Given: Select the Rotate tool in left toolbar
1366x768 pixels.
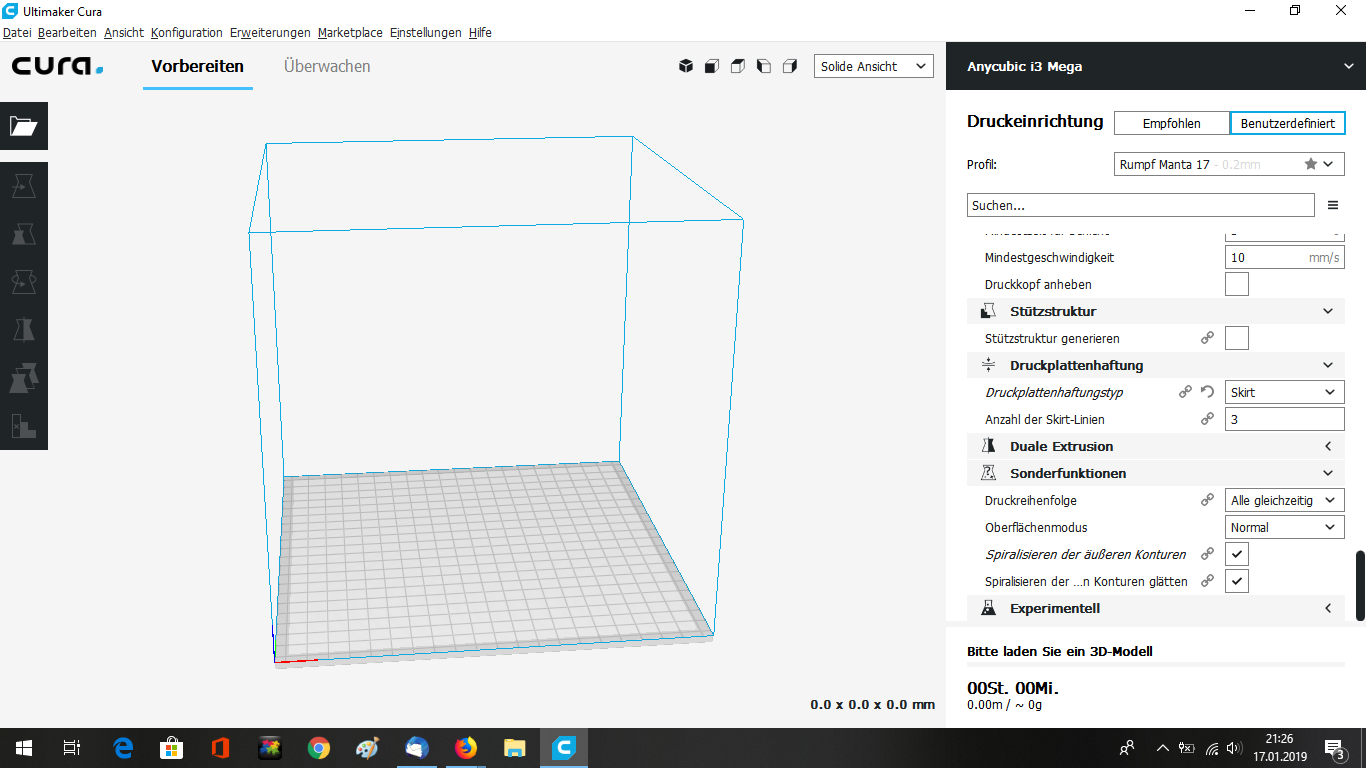Looking at the screenshot, I should (x=24, y=283).
